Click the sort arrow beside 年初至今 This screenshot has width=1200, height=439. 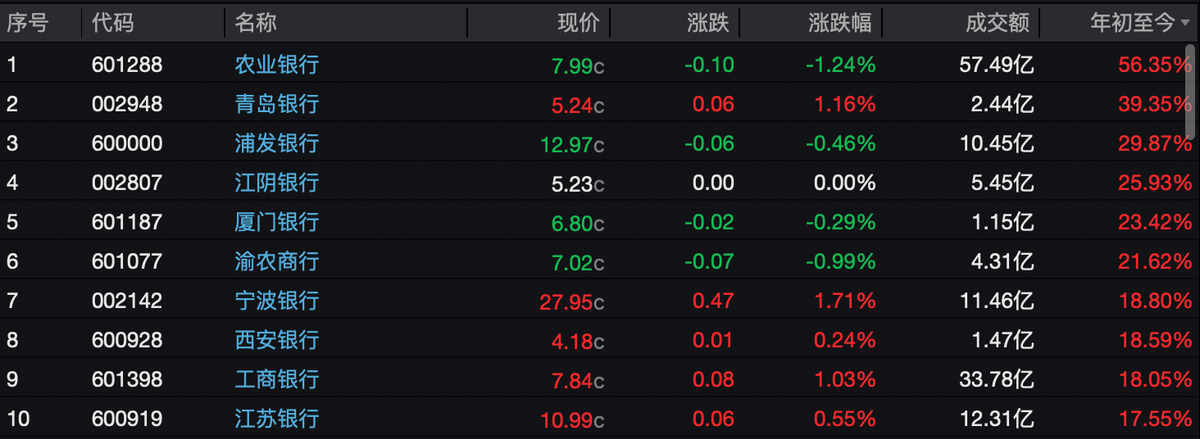pyautogui.click(x=1185, y=23)
